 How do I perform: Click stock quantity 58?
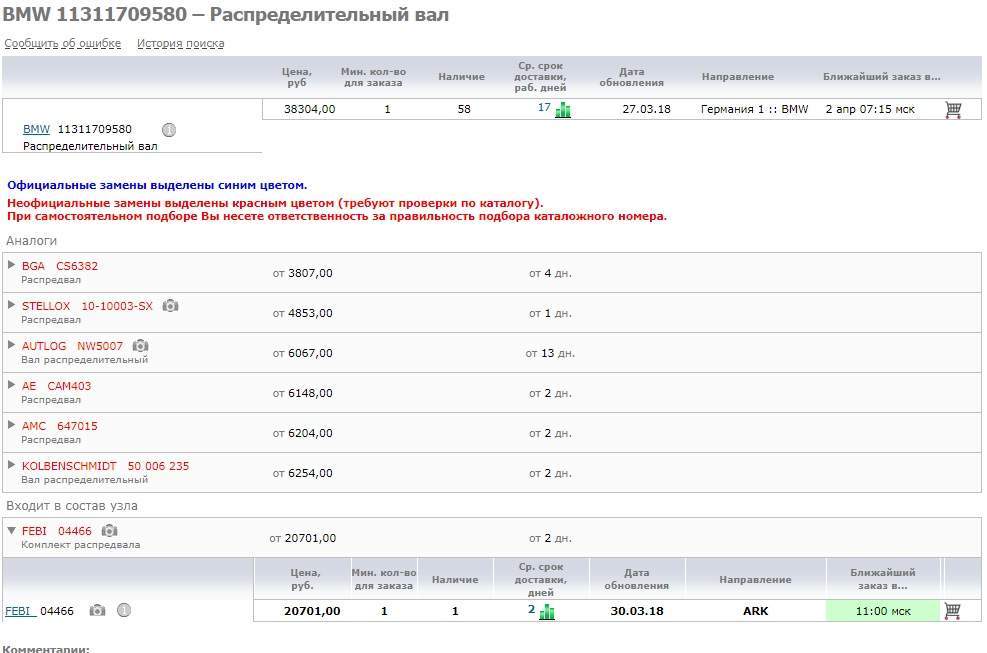point(464,109)
